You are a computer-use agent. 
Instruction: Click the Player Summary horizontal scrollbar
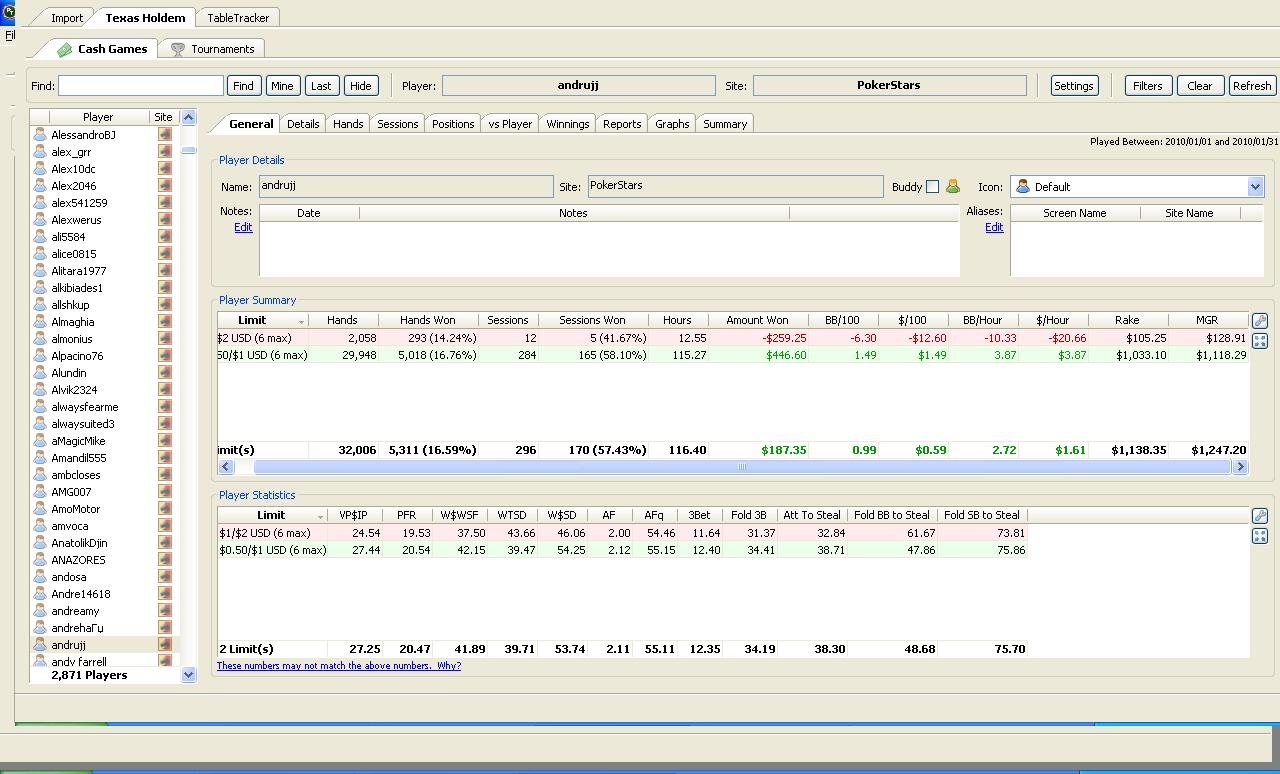[740, 466]
